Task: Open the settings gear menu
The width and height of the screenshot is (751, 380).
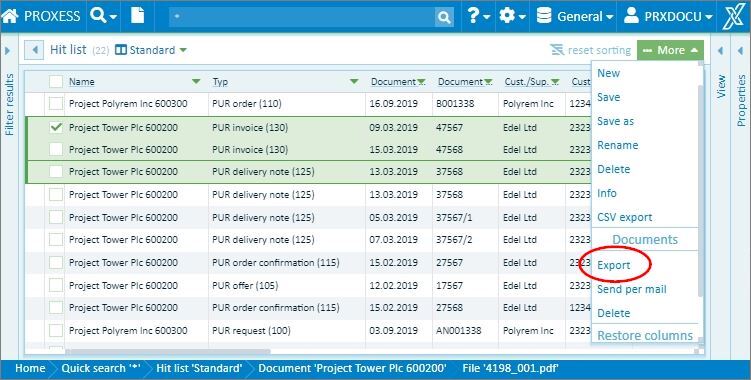Action: click(x=512, y=16)
